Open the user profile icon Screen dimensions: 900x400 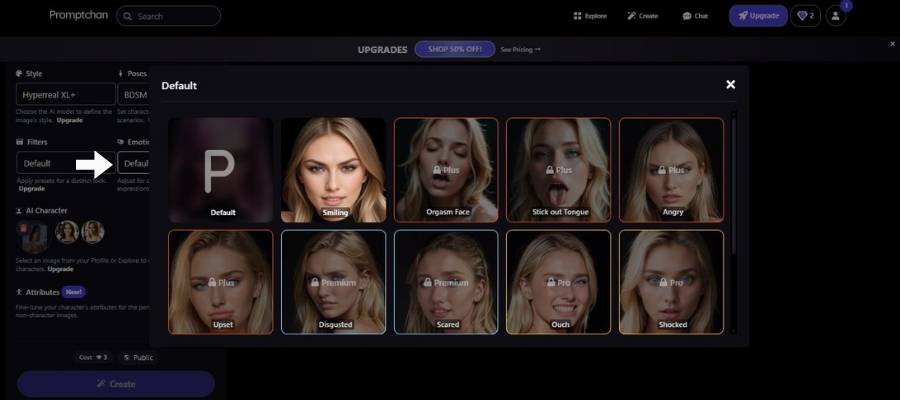[x=836, y=16]
